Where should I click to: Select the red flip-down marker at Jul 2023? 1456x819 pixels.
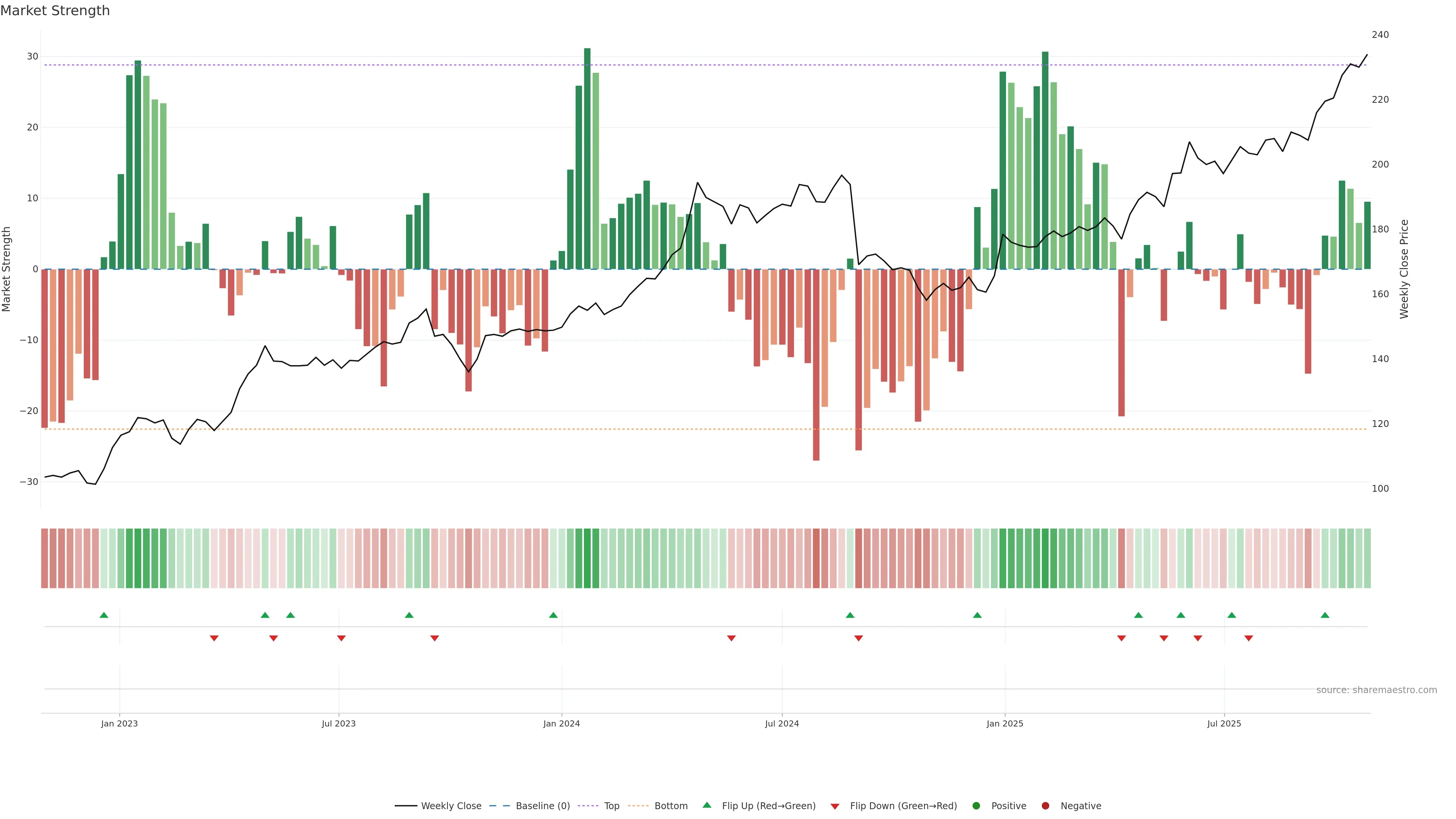pyautogui.click(x=341, y=638)
